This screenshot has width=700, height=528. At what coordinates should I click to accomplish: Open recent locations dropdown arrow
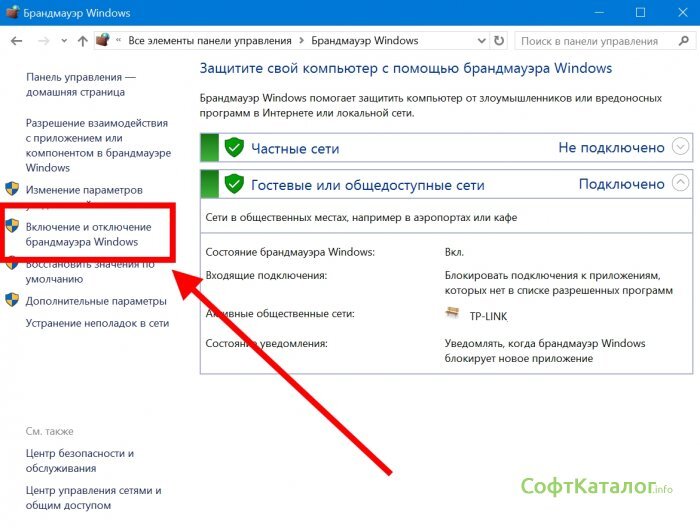pyautogui.click(x=64, y=41)
